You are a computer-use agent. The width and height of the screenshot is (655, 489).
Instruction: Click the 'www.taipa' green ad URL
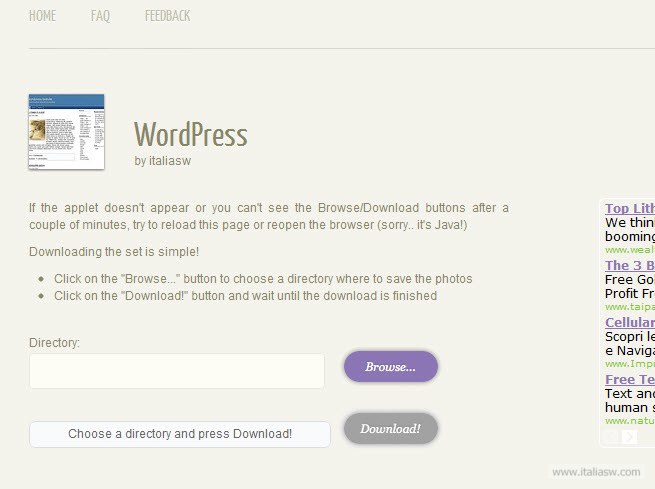(630, 307)
